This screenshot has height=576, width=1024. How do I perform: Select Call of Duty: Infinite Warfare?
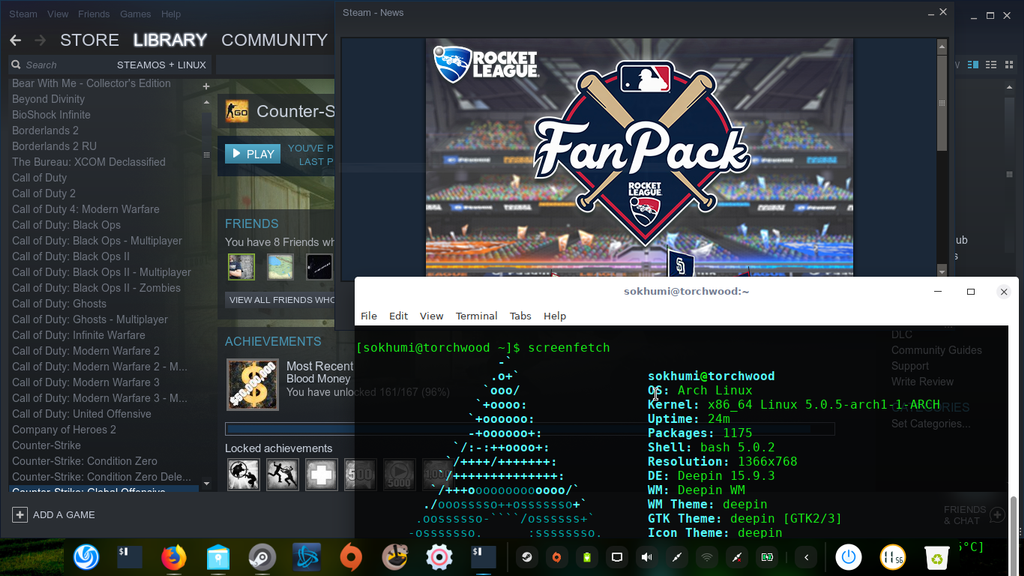78,335
